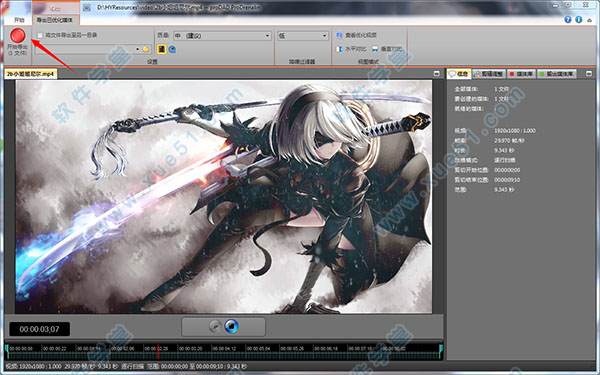Expand the 质量 quality dropdown
Screen dimensions: 600x375
[x=222, y=36]
